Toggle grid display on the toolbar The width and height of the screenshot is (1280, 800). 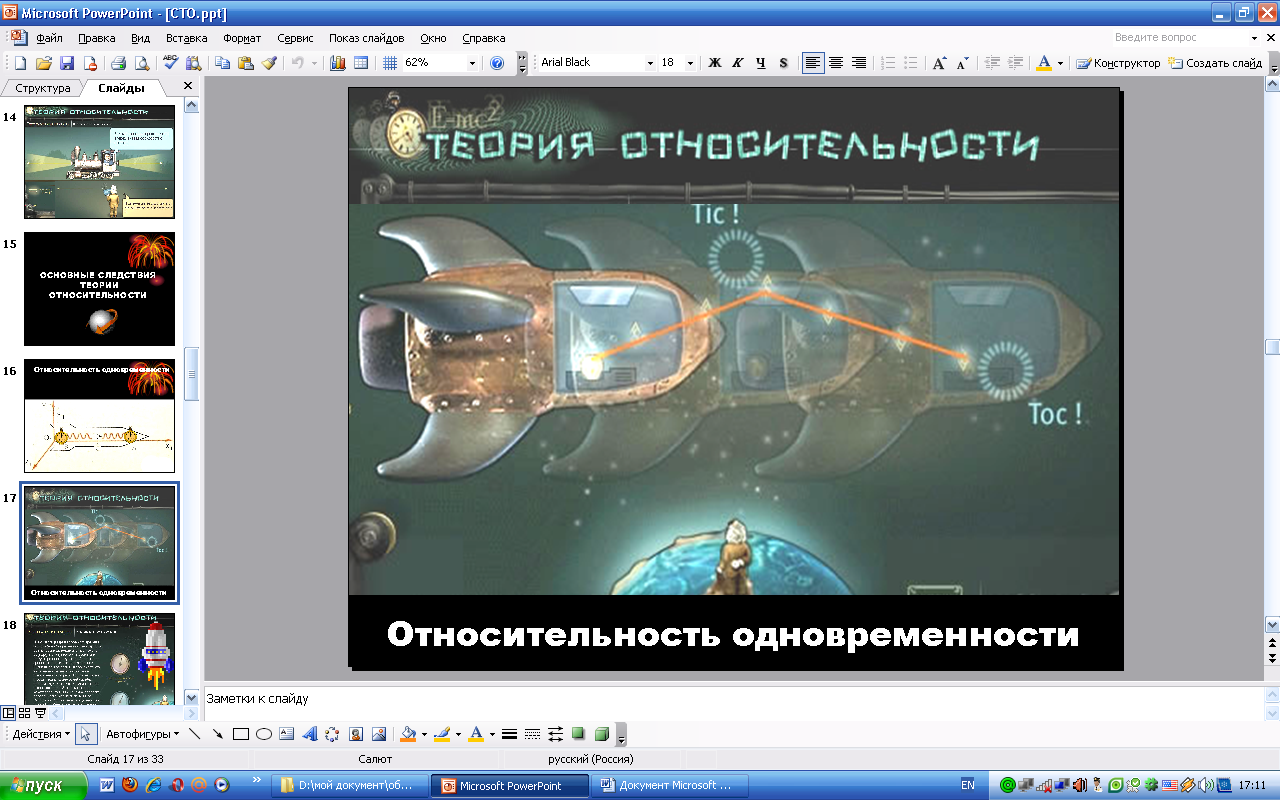click(x=390, y=63)
